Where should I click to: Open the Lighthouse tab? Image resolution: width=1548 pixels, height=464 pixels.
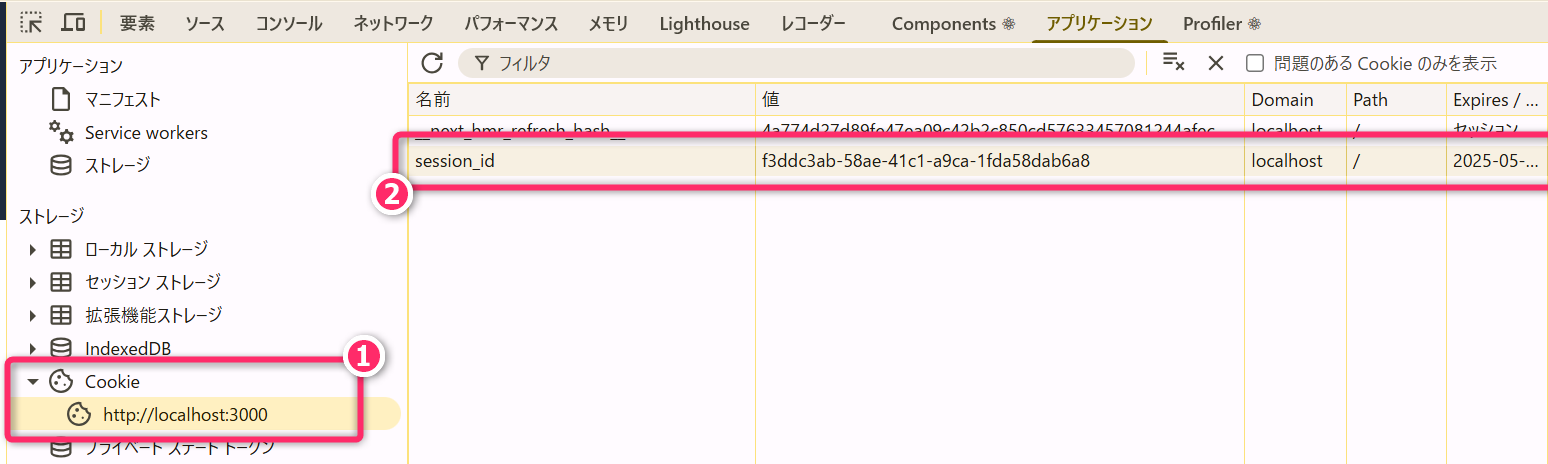pyautogui.click(x=704, y=23)
